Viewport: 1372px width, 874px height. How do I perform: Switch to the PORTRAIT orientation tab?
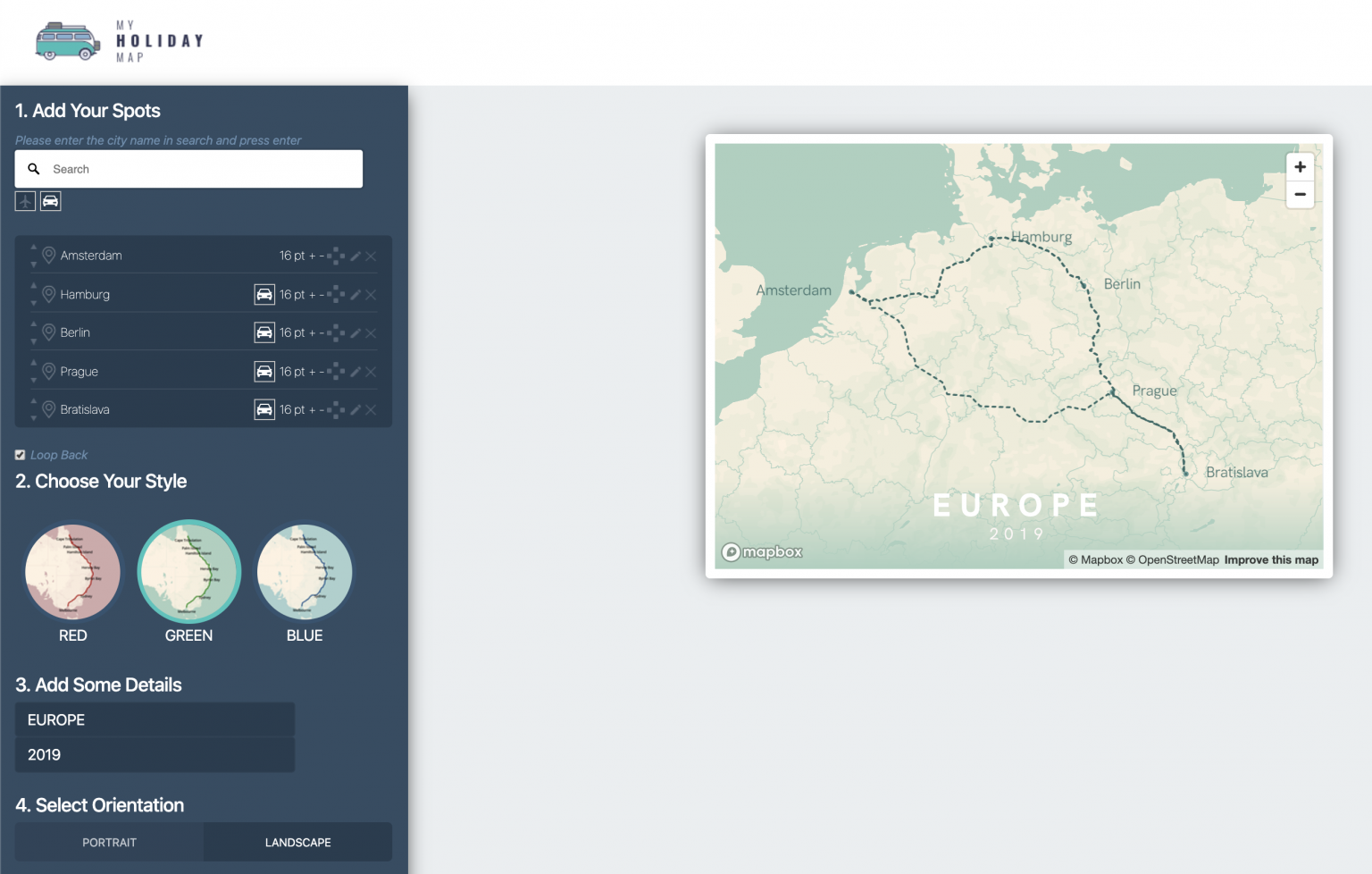[x=109, y=842]
